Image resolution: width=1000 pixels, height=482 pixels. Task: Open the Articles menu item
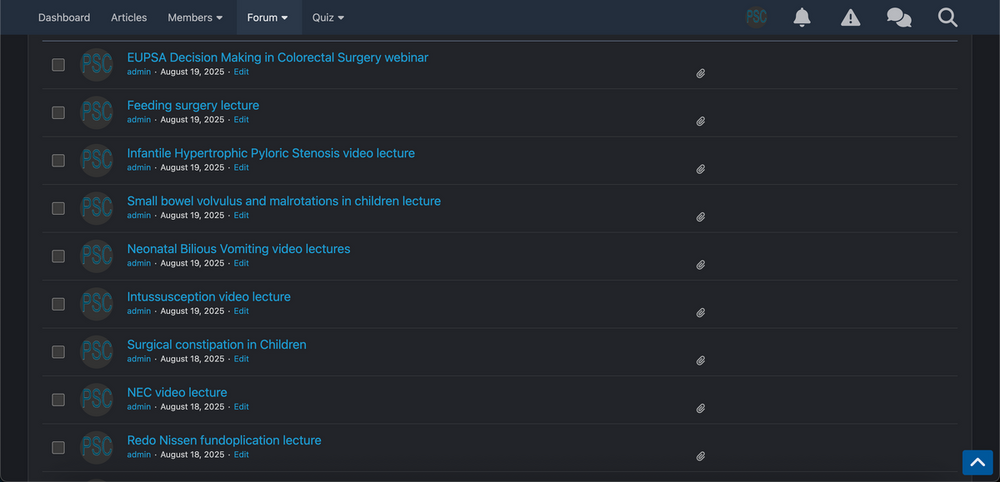click(129, 17)
